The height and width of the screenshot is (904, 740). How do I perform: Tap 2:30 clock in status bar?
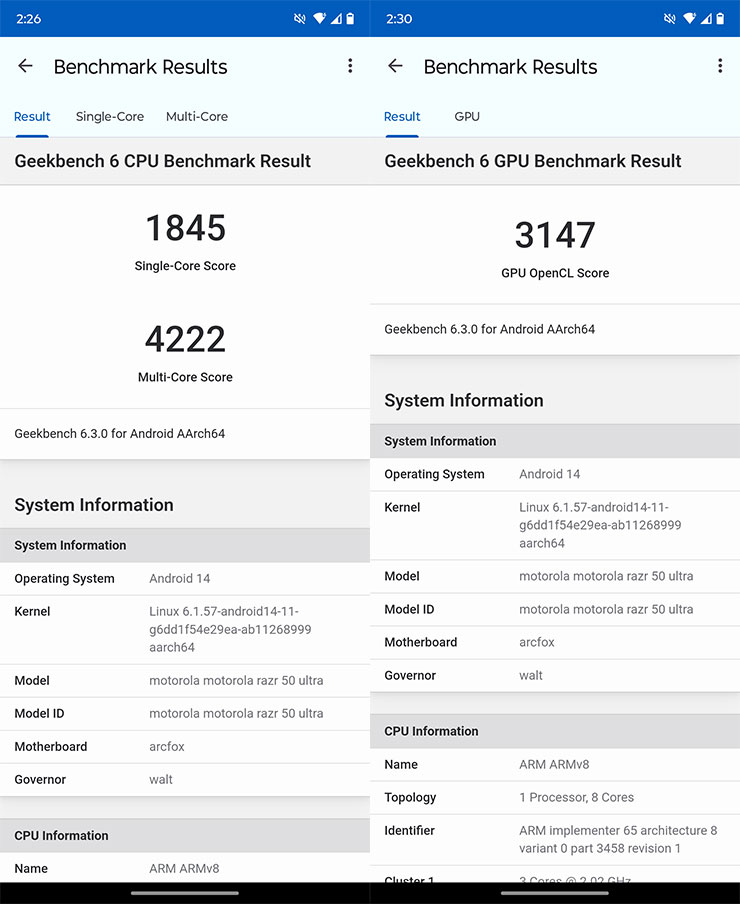(x=399, y=18)
